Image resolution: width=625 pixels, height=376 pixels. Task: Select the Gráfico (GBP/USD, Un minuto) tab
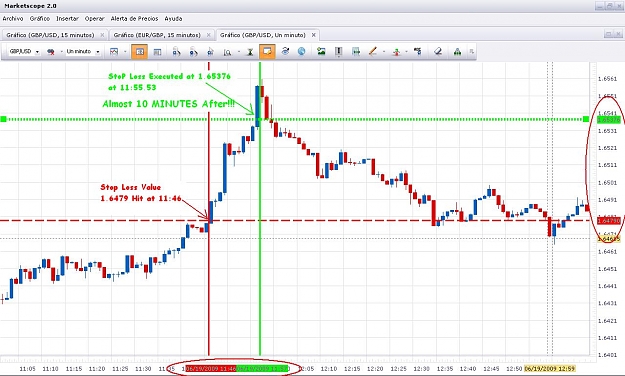click(263, 35)
